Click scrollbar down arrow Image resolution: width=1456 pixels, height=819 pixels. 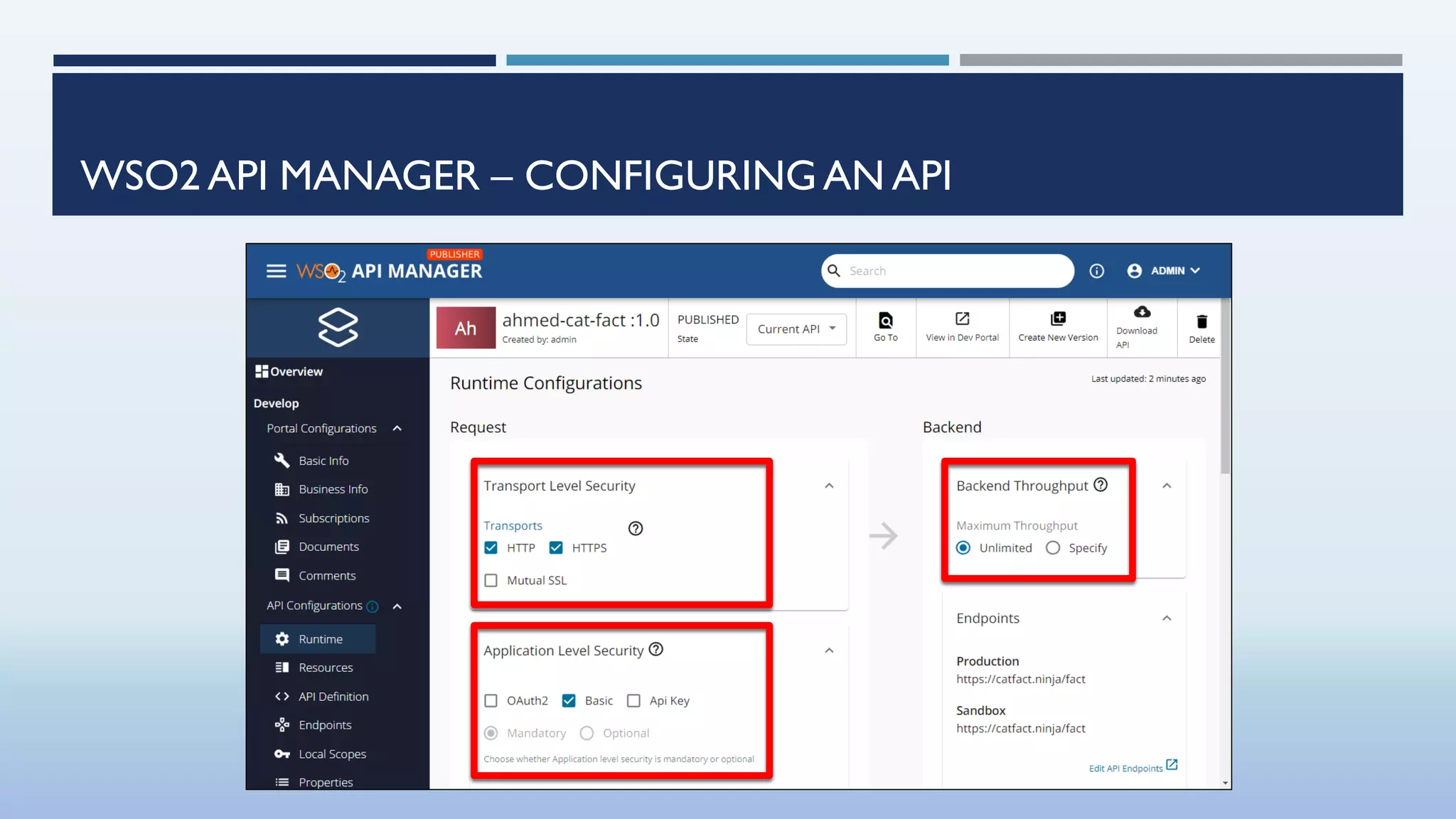[1225, 783]
